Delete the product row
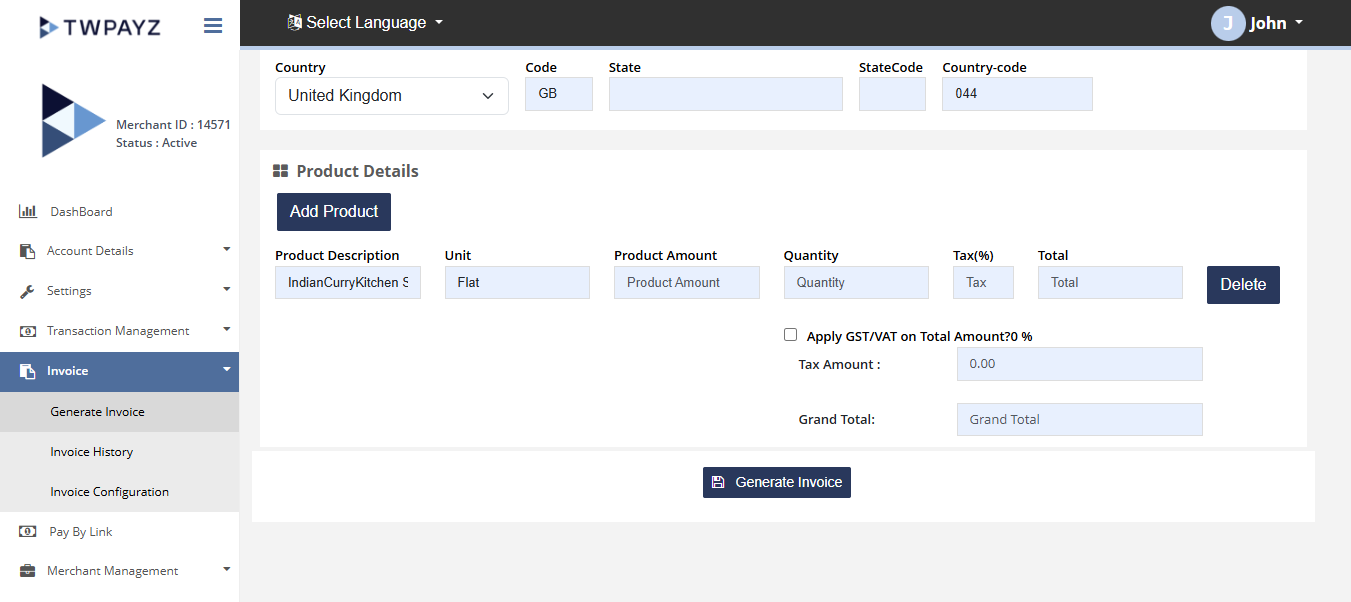The height and width of the screenshot is (602, 1351). click(x=1243, y=285)
